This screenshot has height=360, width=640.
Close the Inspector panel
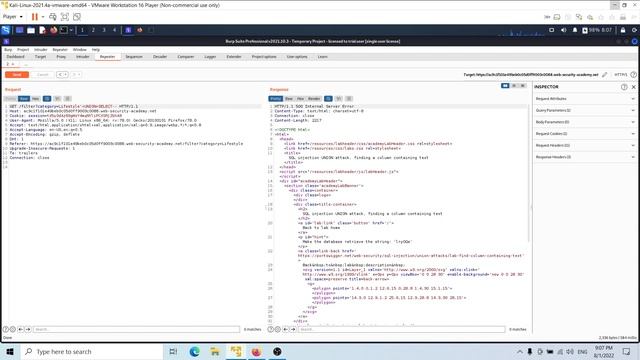(633, 87)
